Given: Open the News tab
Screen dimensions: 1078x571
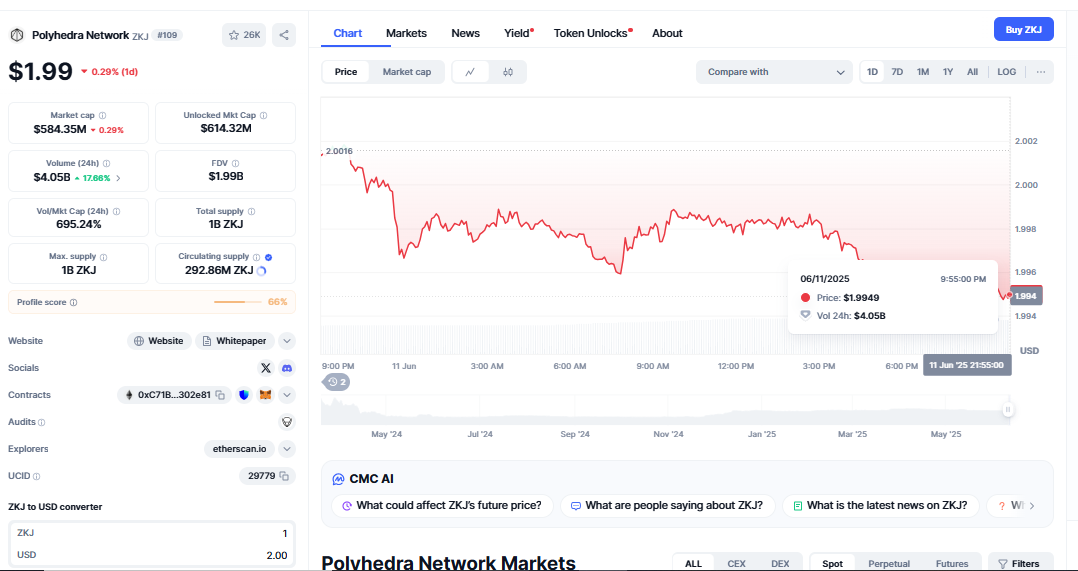Looking at the screenshot, I should (465, 33).
